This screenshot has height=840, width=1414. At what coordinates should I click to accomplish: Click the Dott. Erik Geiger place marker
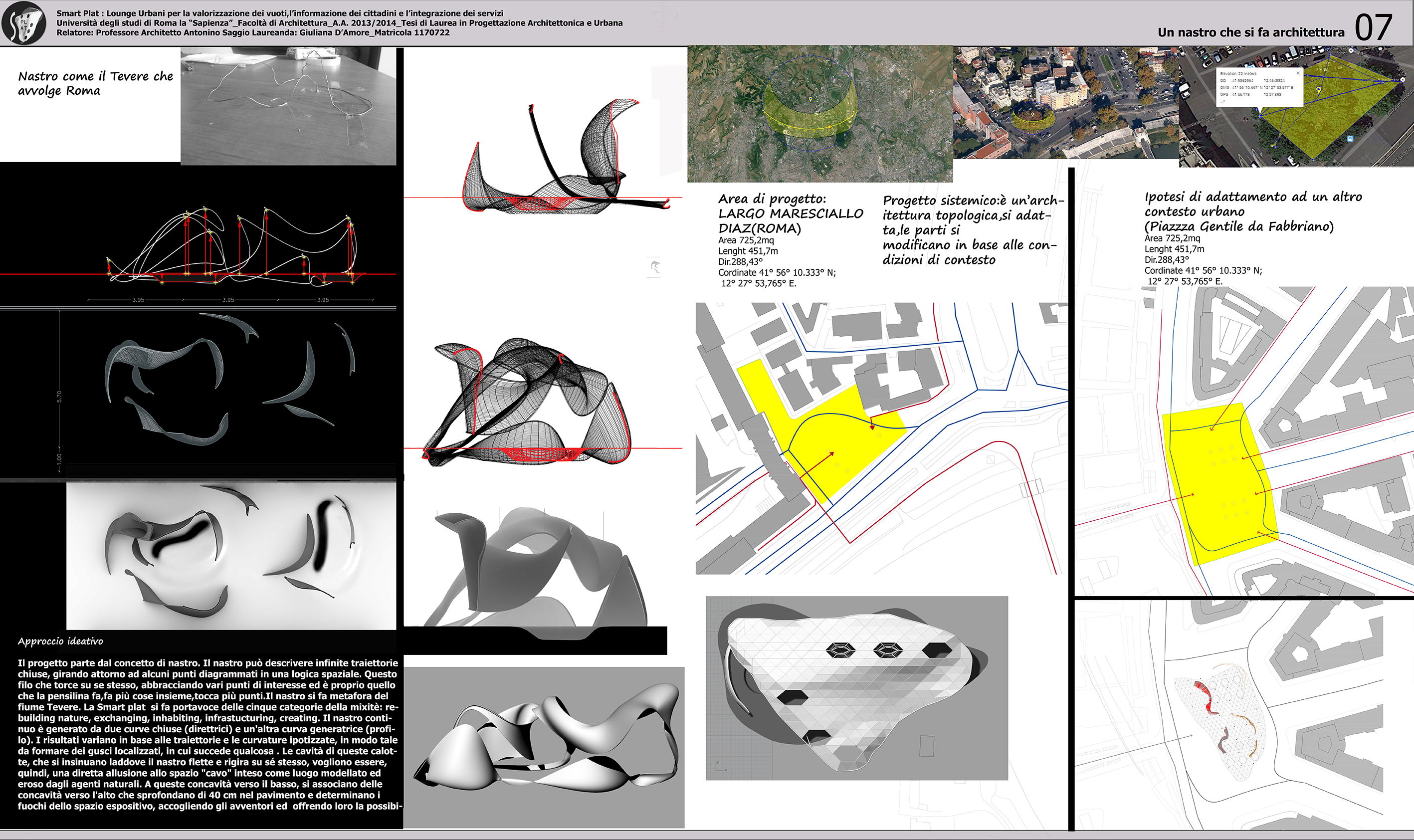coord(1351,51)
